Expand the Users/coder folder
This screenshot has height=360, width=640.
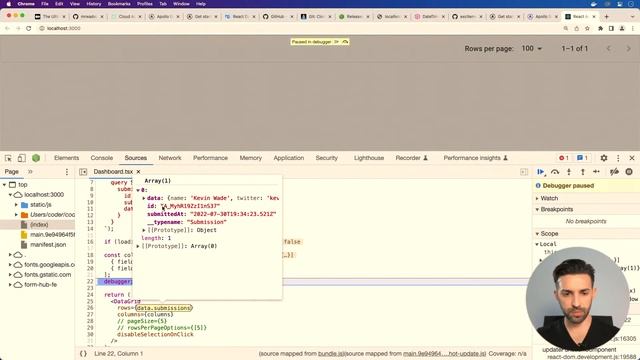pos(16,215)
